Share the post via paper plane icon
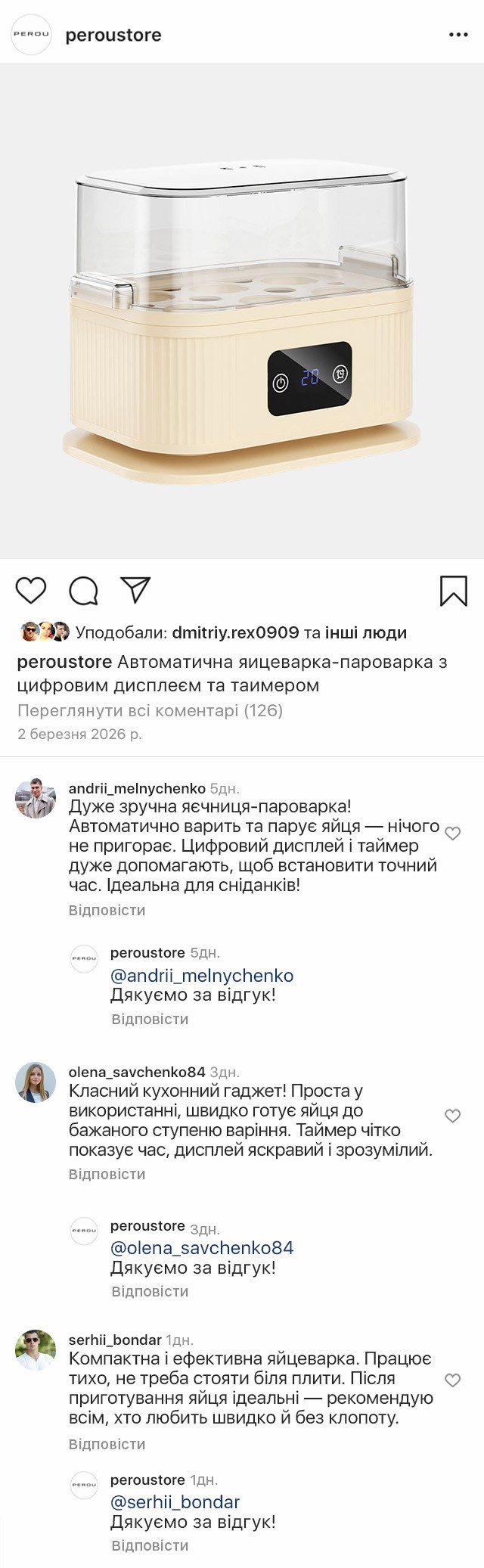484x1568 pixels. pos(136,590)
